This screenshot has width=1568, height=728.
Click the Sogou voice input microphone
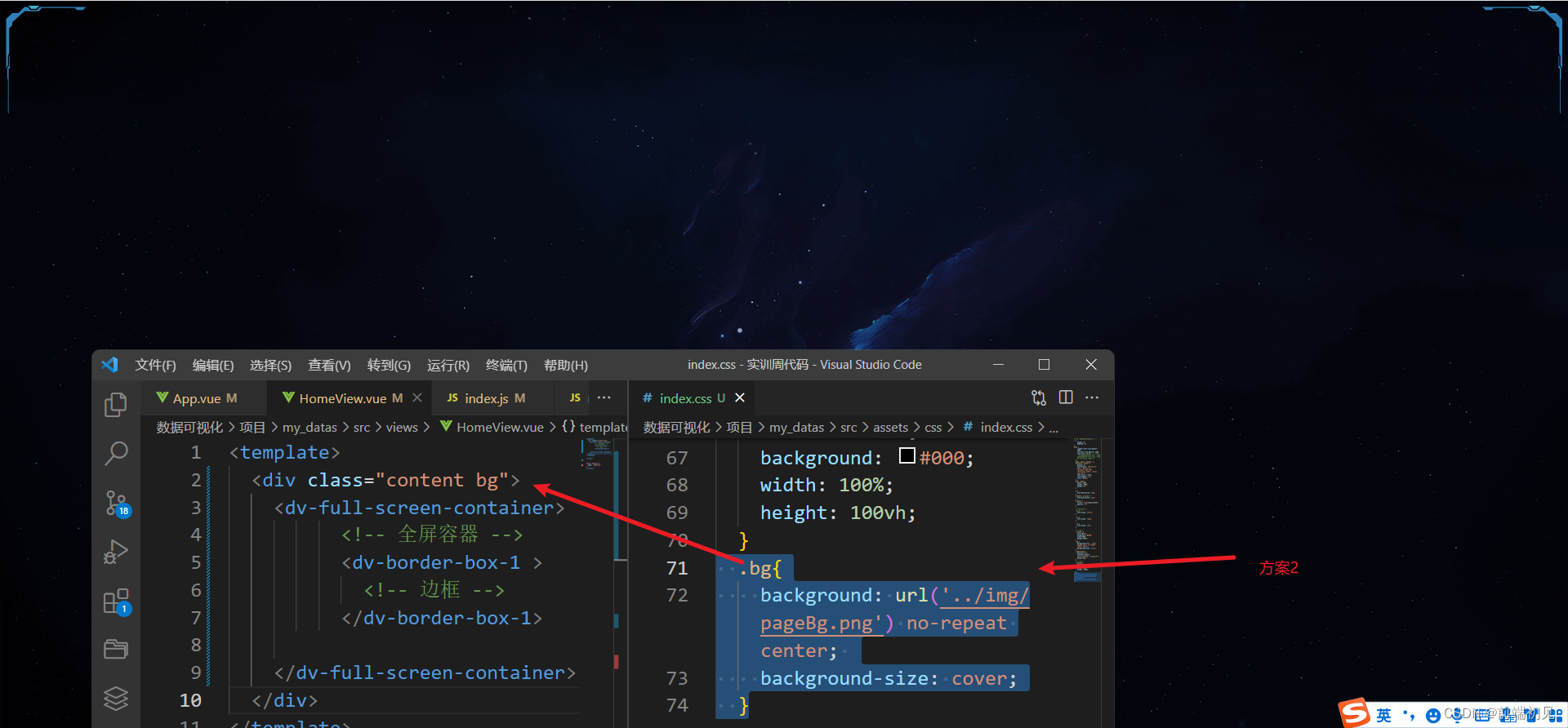1458,716
